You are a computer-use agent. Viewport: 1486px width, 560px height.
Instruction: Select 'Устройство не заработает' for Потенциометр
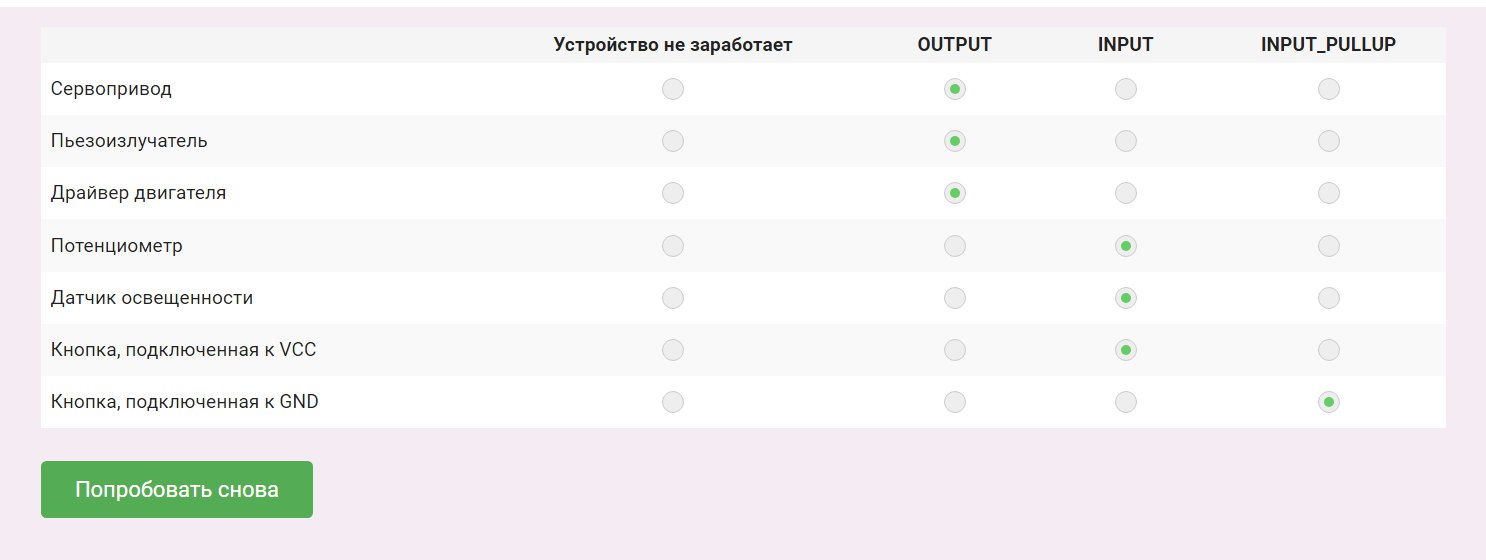point(673,245)
